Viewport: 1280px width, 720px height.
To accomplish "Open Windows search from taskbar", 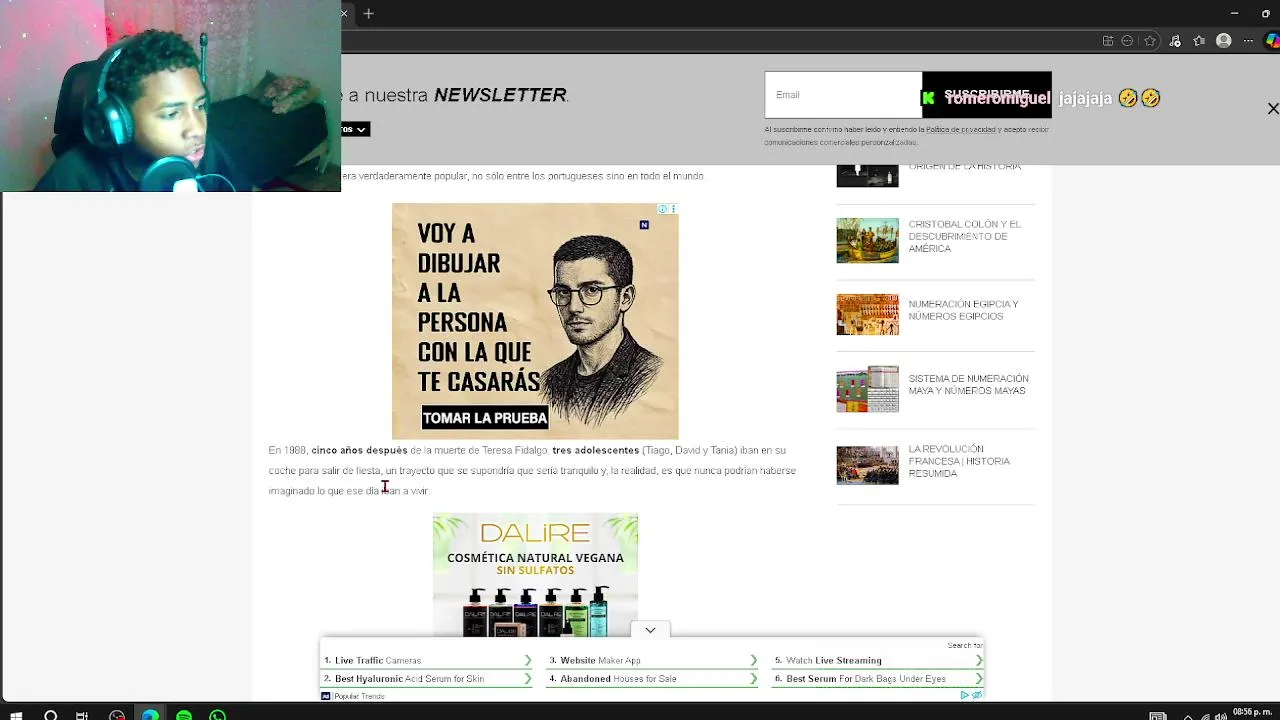I will point(50,715).
